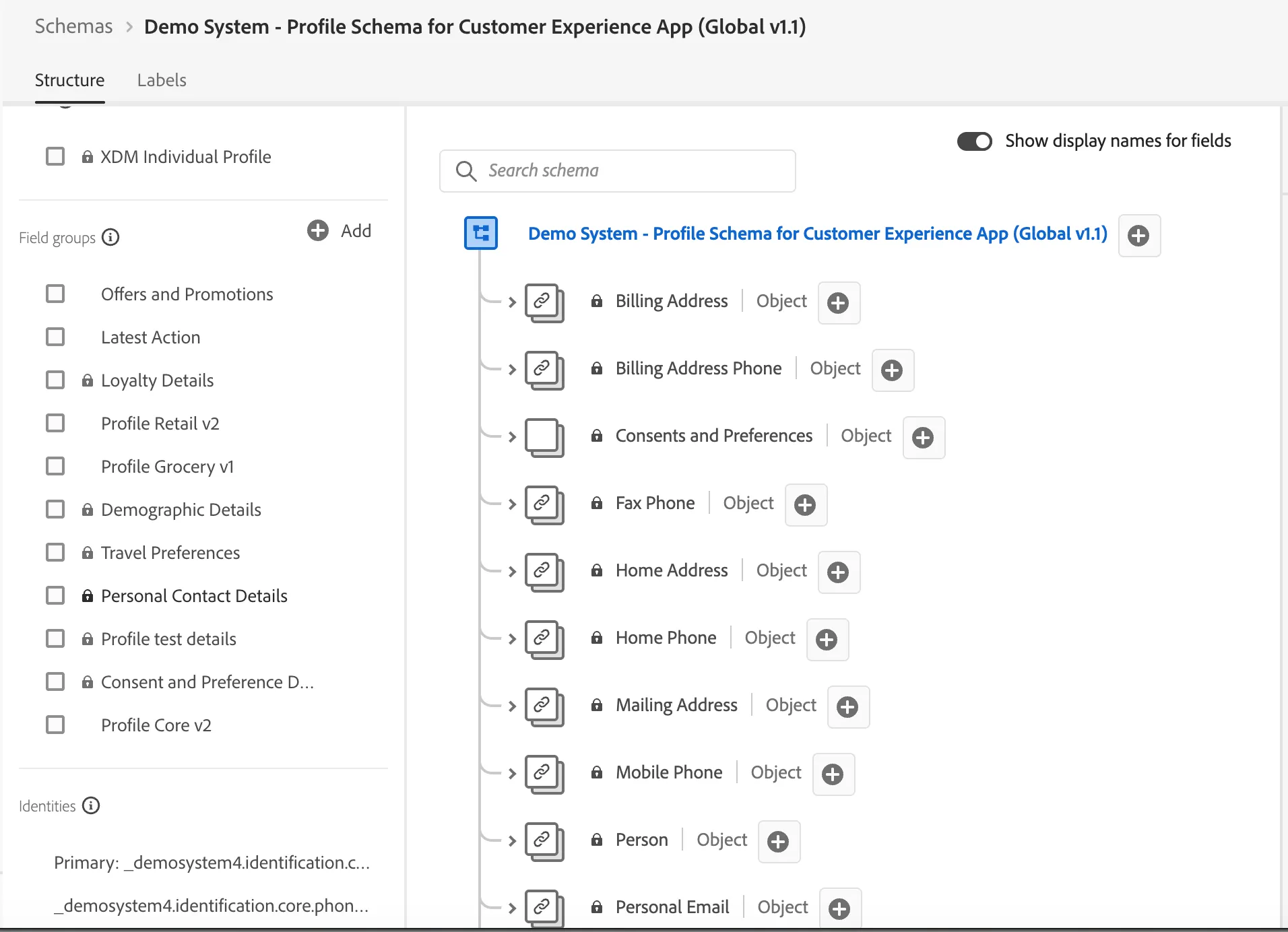Click object icon for Consents and Preferences
Viewport: 1288px width, 932px height.
click(x=544, y=438)
